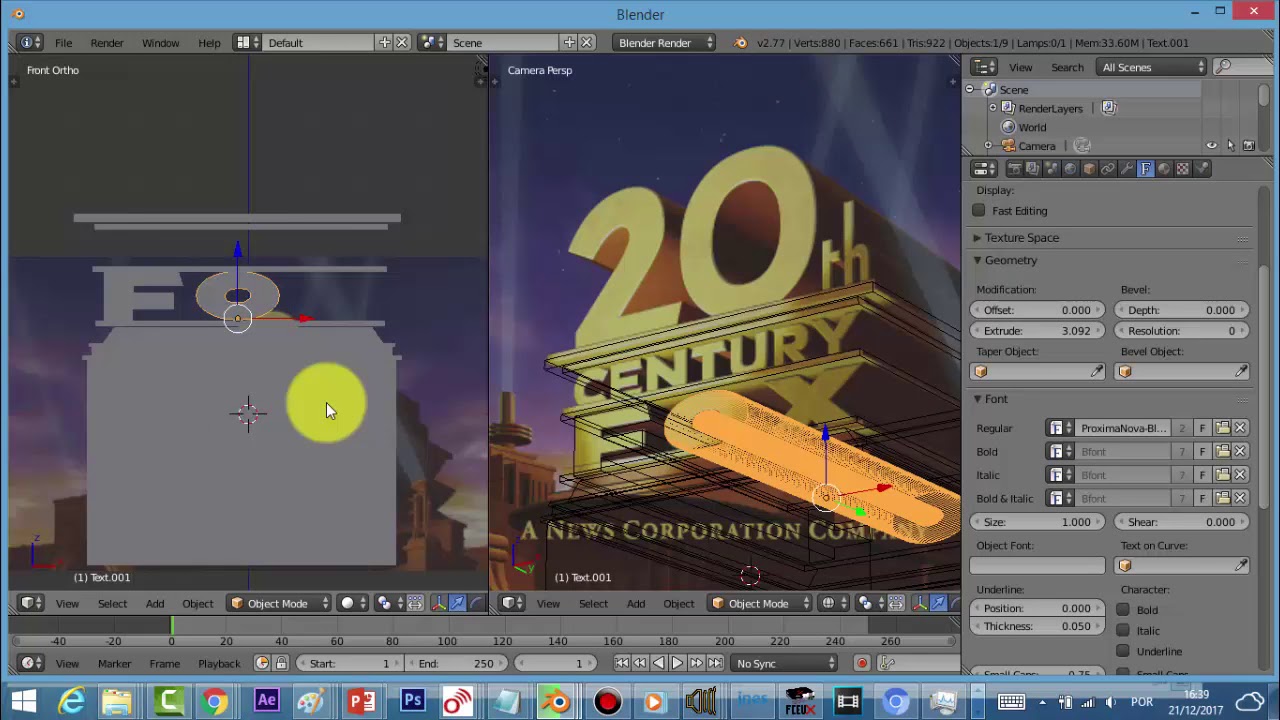Open the Window menu
The width and height of the screenshot is (1280, 720).
tap(160, 43)
